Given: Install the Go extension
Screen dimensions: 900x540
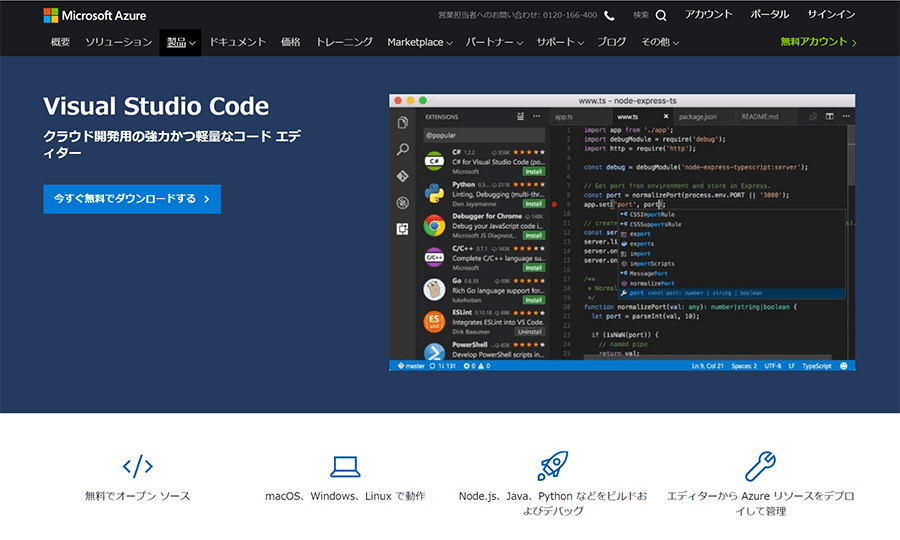Looking at the screenshot, I should coord(534,300).
